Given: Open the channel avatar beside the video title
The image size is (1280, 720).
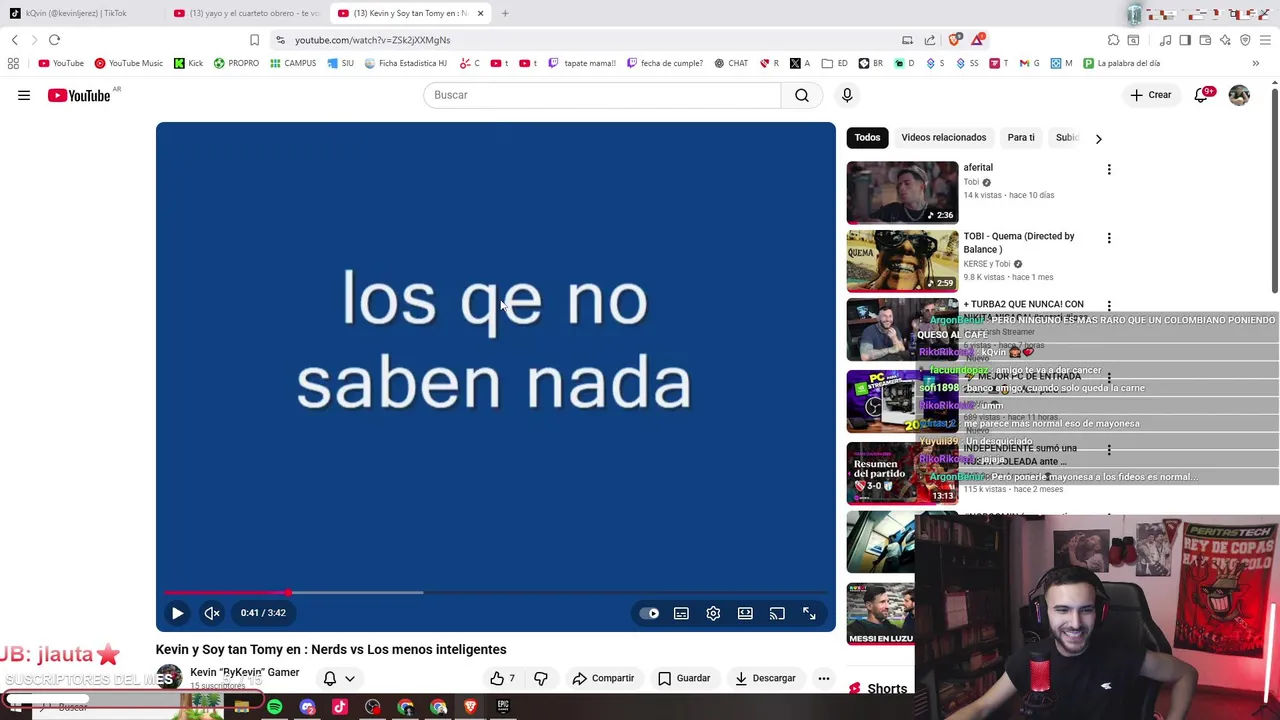Looking at the screenshot, I should tap(169, 677).
